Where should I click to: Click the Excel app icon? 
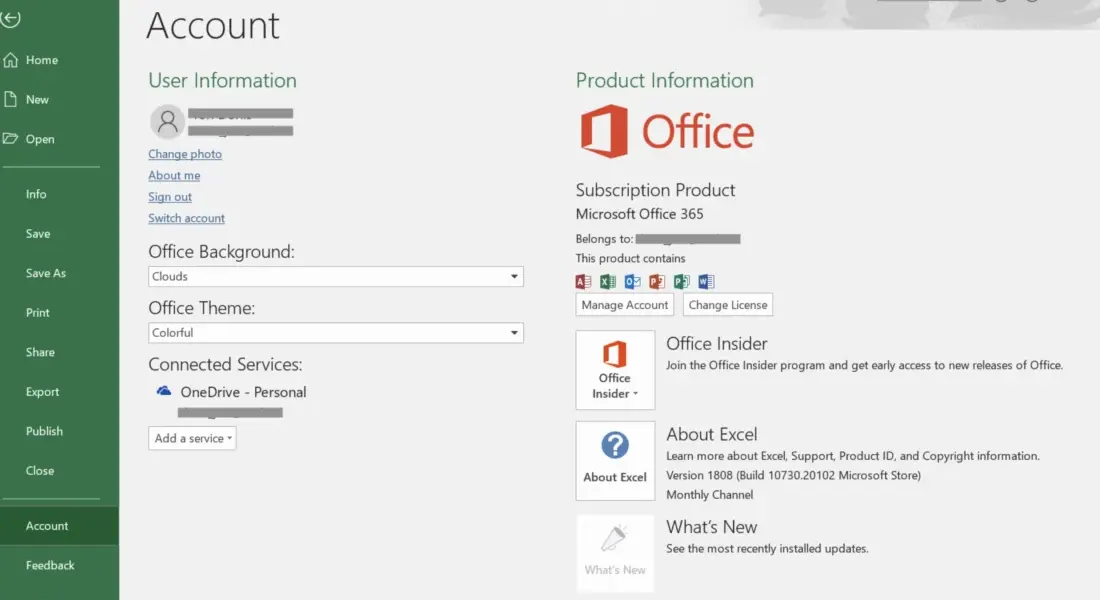(608, 281)
